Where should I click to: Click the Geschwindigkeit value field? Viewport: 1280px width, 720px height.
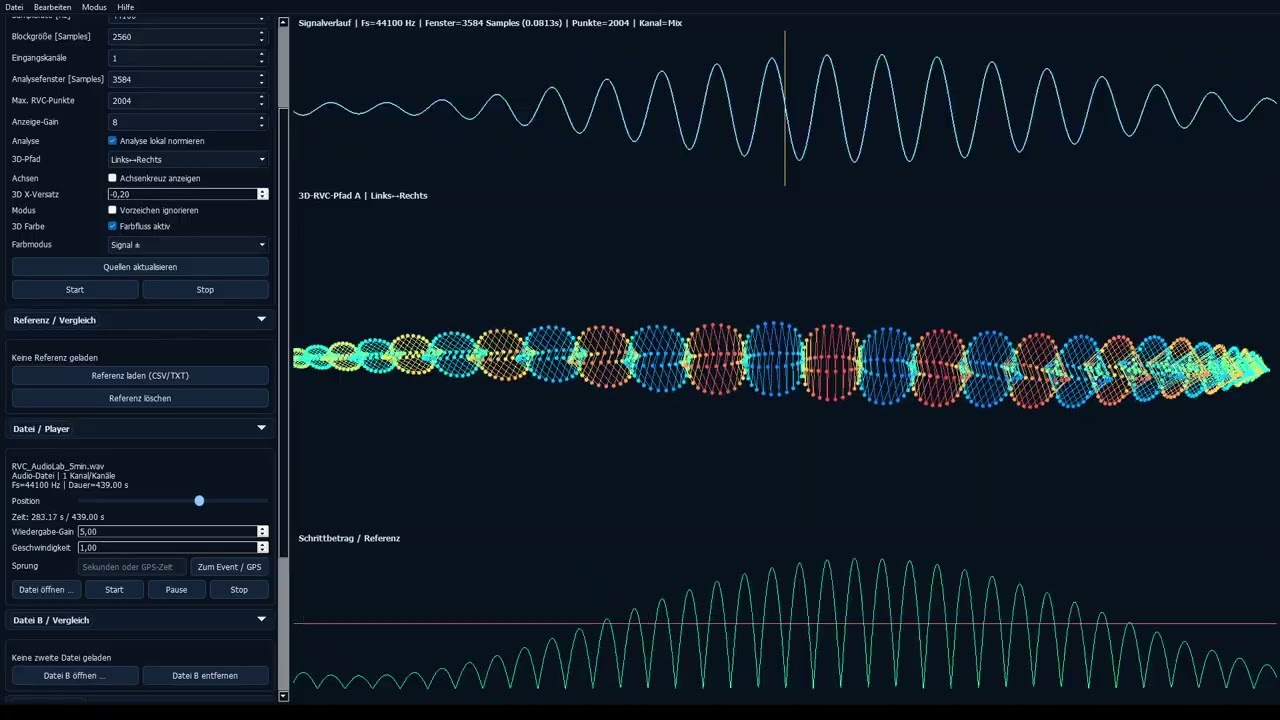click(x=167, y=547)
